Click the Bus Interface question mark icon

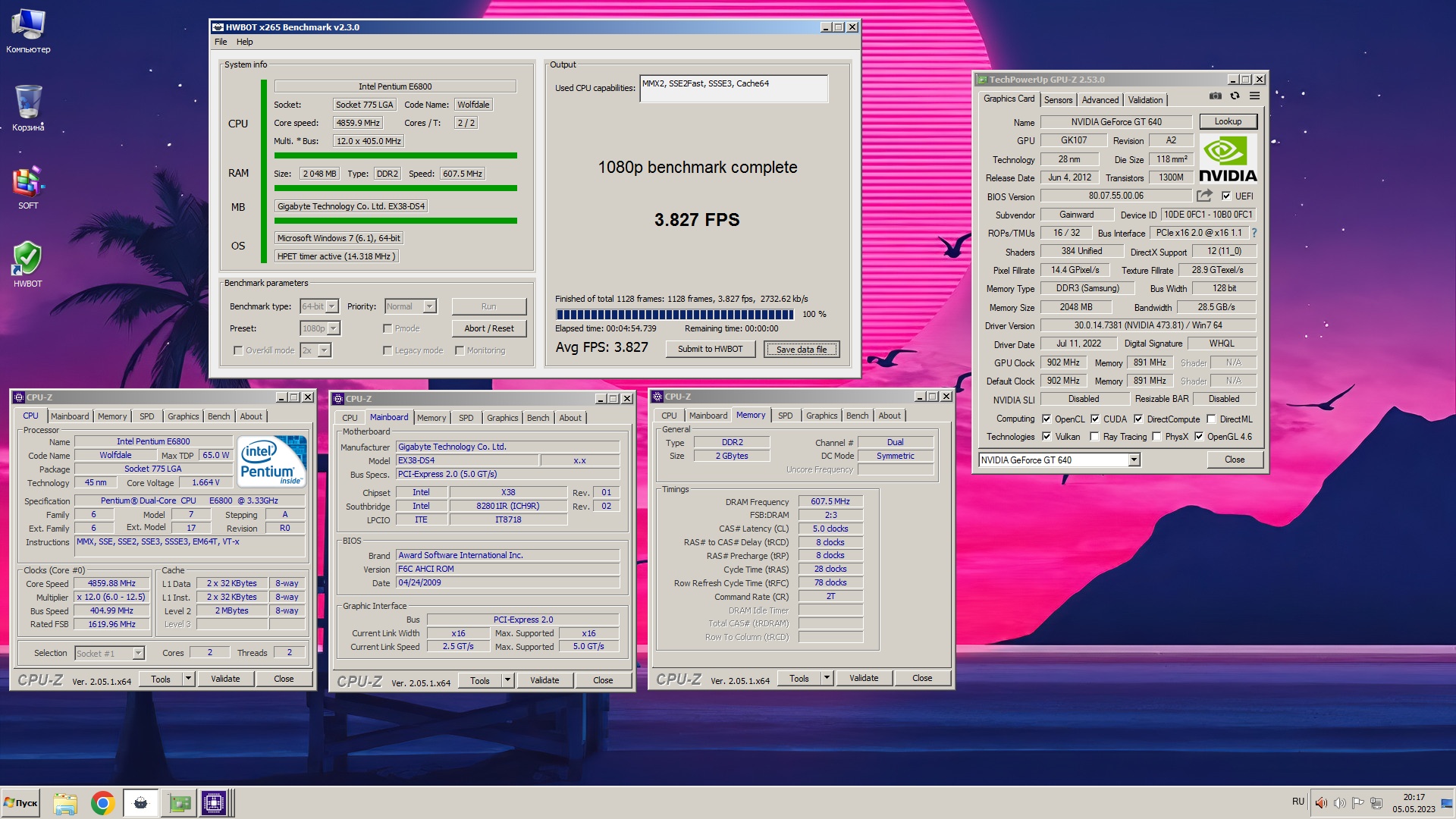pyautogui.click(x=1254, y=233)
